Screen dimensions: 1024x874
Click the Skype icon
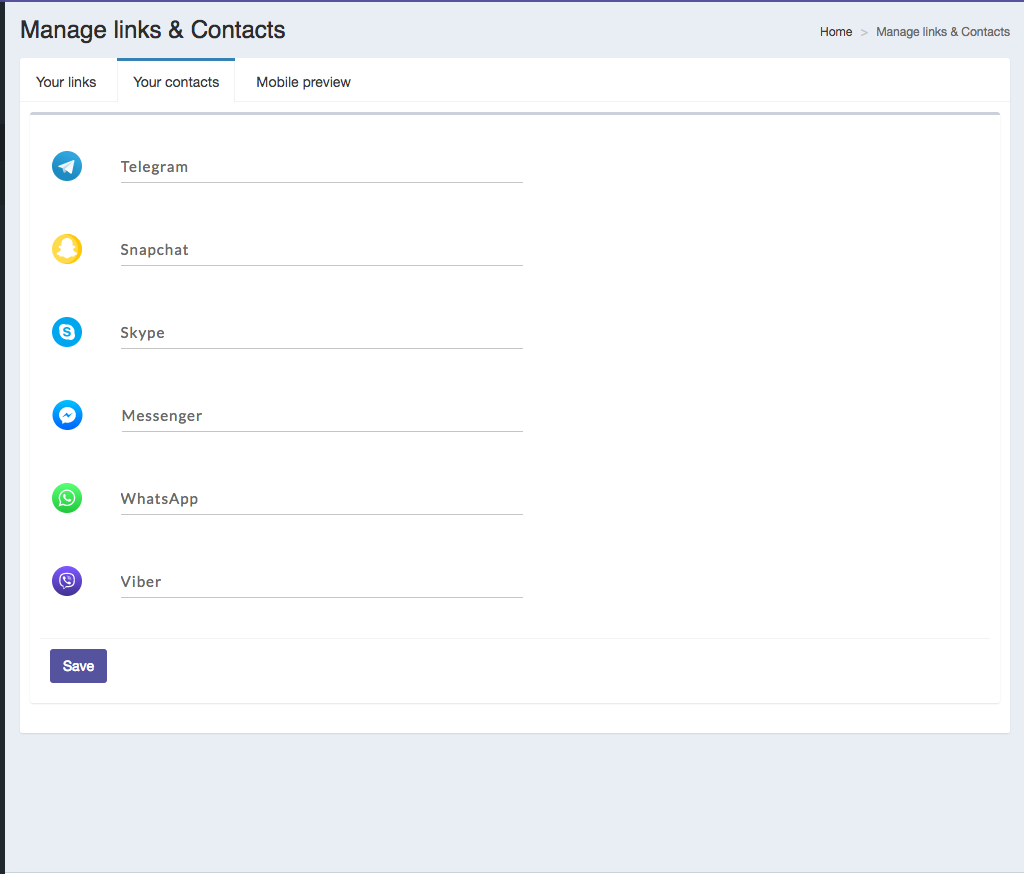click(67, 332)
